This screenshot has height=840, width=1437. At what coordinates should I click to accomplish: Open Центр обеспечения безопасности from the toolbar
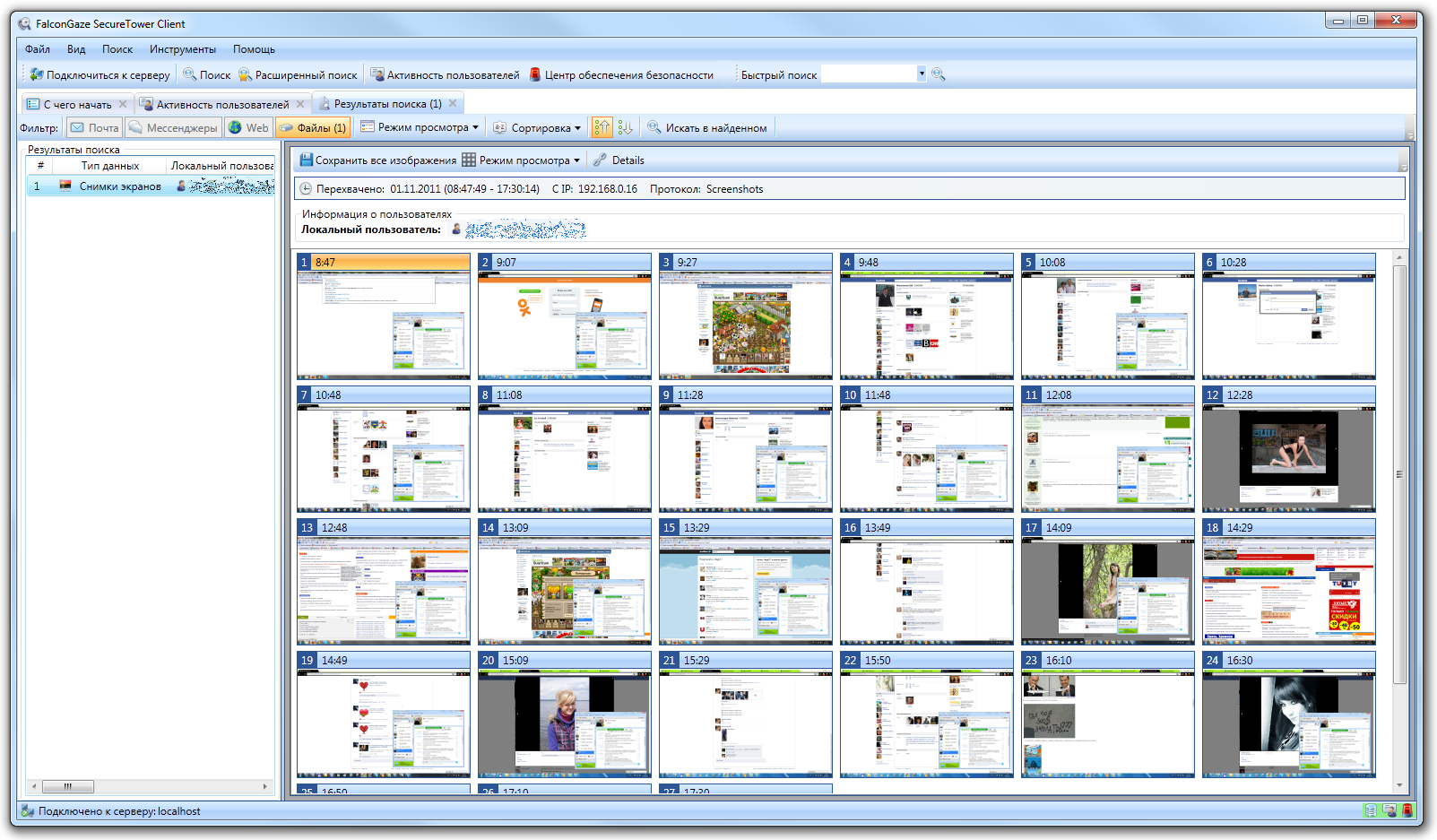[x=620, y=75]
